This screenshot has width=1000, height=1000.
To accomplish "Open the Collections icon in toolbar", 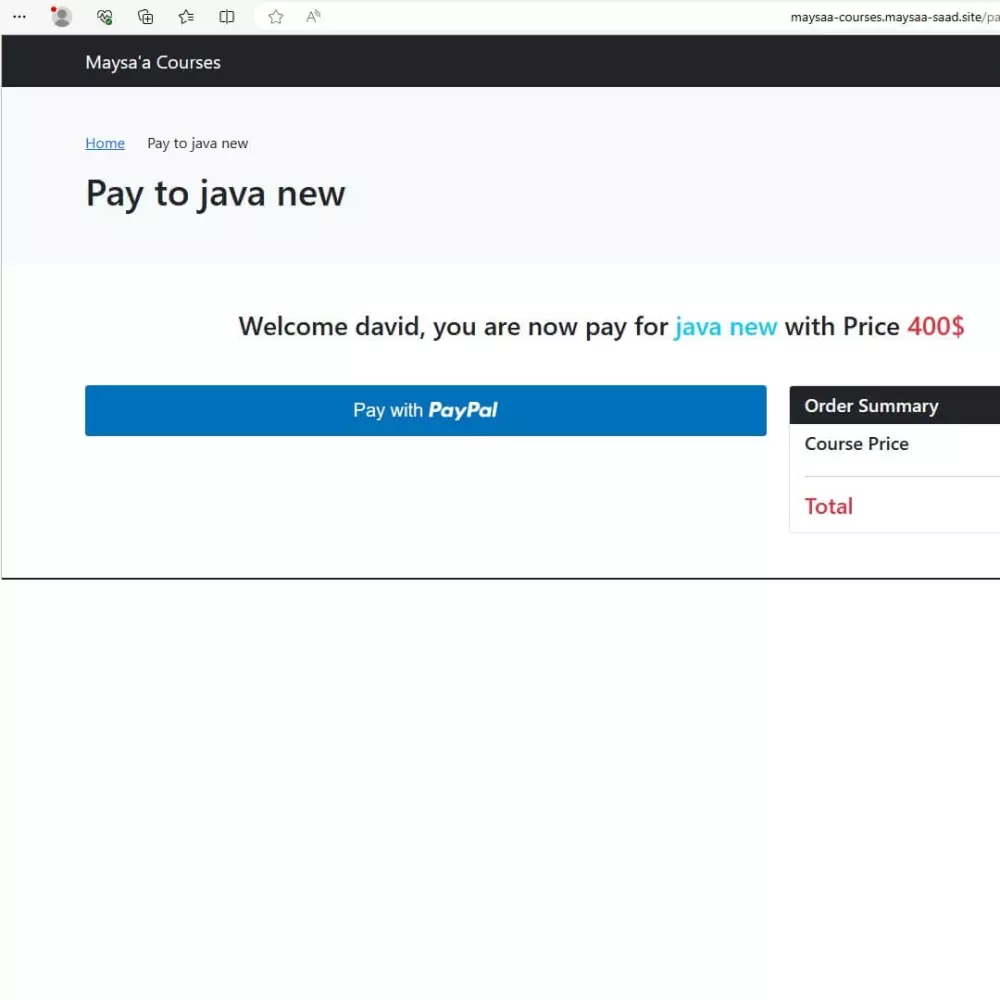I will pos(145,17).
